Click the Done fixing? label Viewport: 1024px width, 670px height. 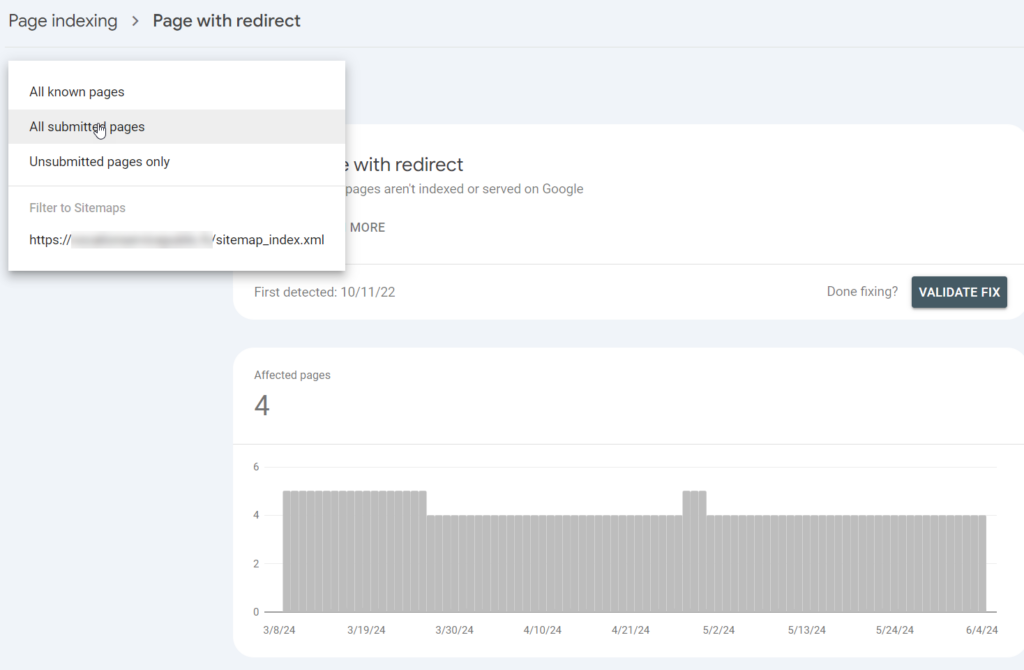tap(862, 291)
